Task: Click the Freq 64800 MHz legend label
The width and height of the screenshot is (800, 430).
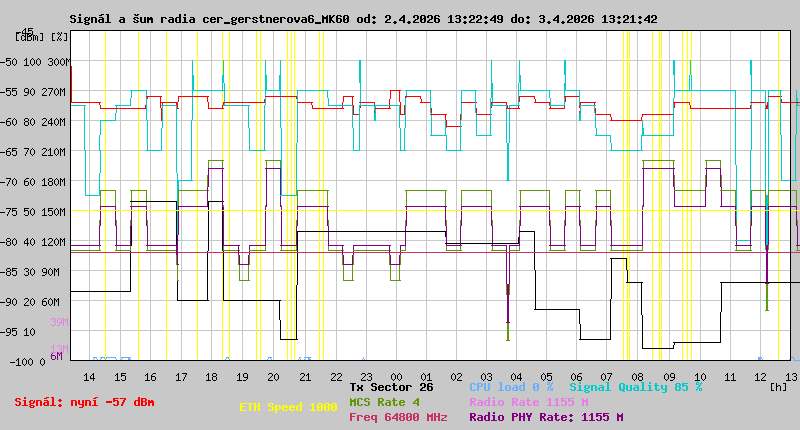Action: 398,417
